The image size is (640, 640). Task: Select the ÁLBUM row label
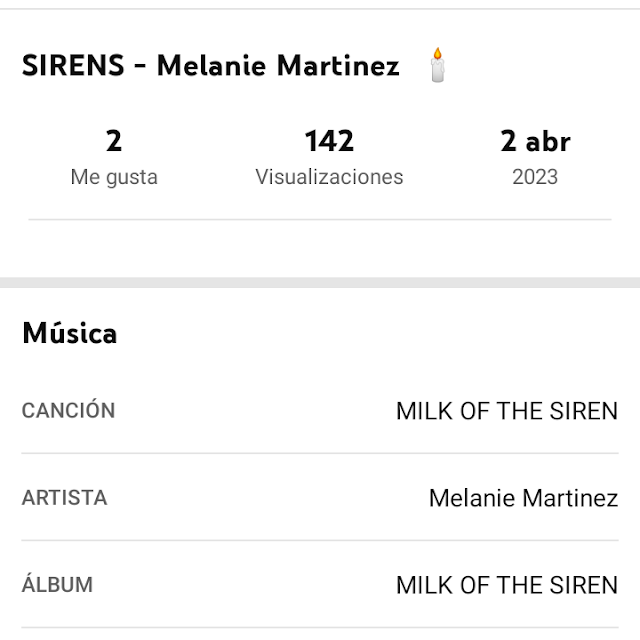(57, 585)
